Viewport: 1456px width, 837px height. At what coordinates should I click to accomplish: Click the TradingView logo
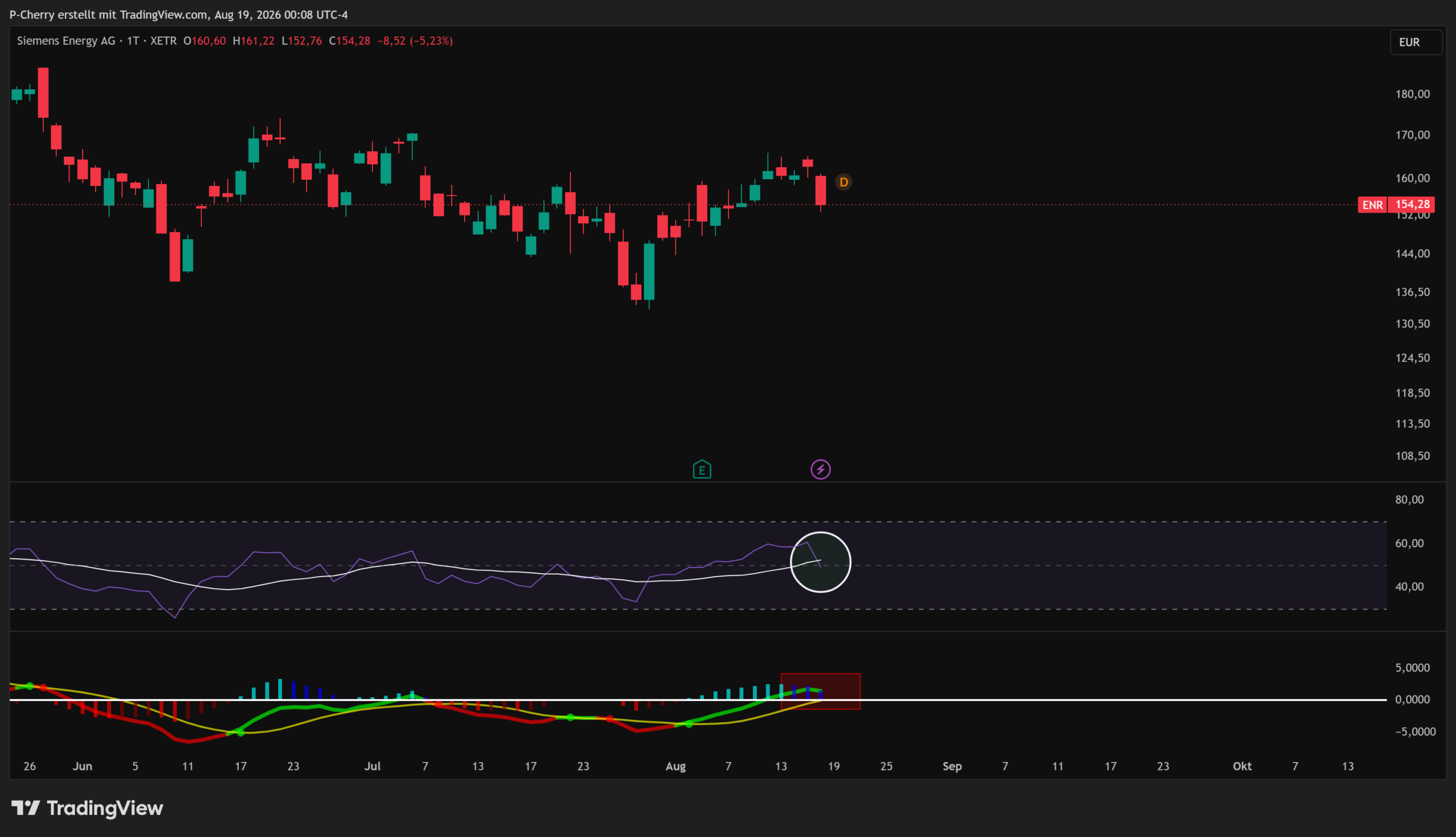(x=88, y=808)
